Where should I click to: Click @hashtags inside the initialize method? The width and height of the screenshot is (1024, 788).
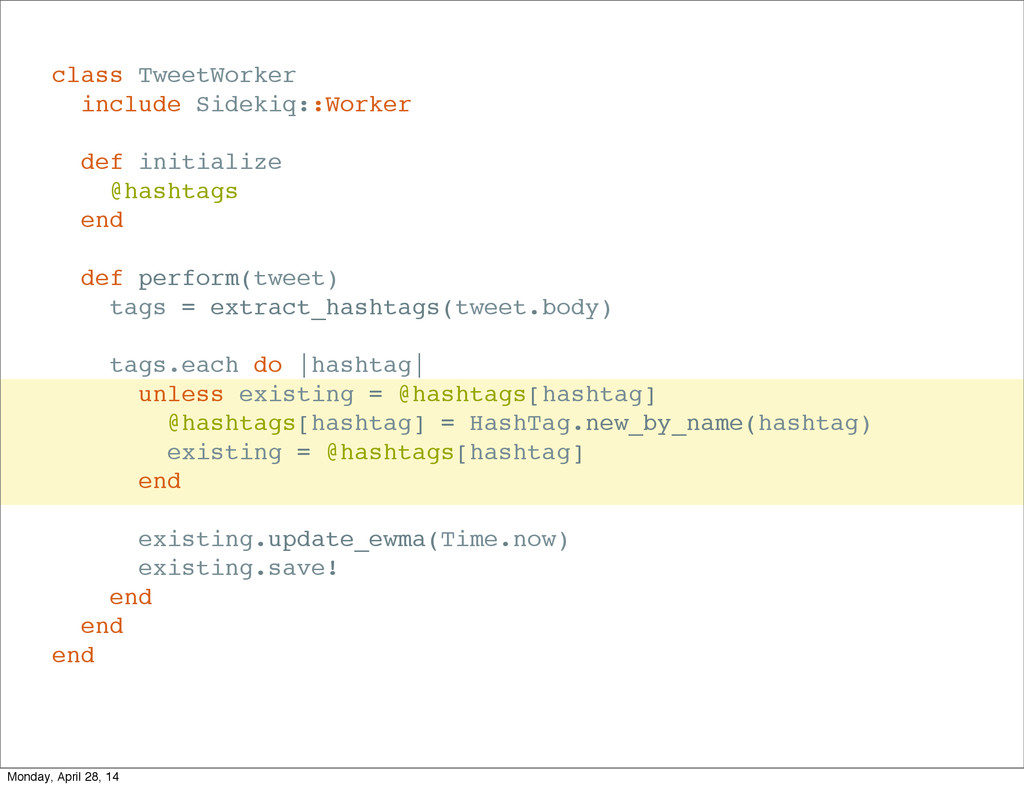pyautogui.click(x=174, y=191)
